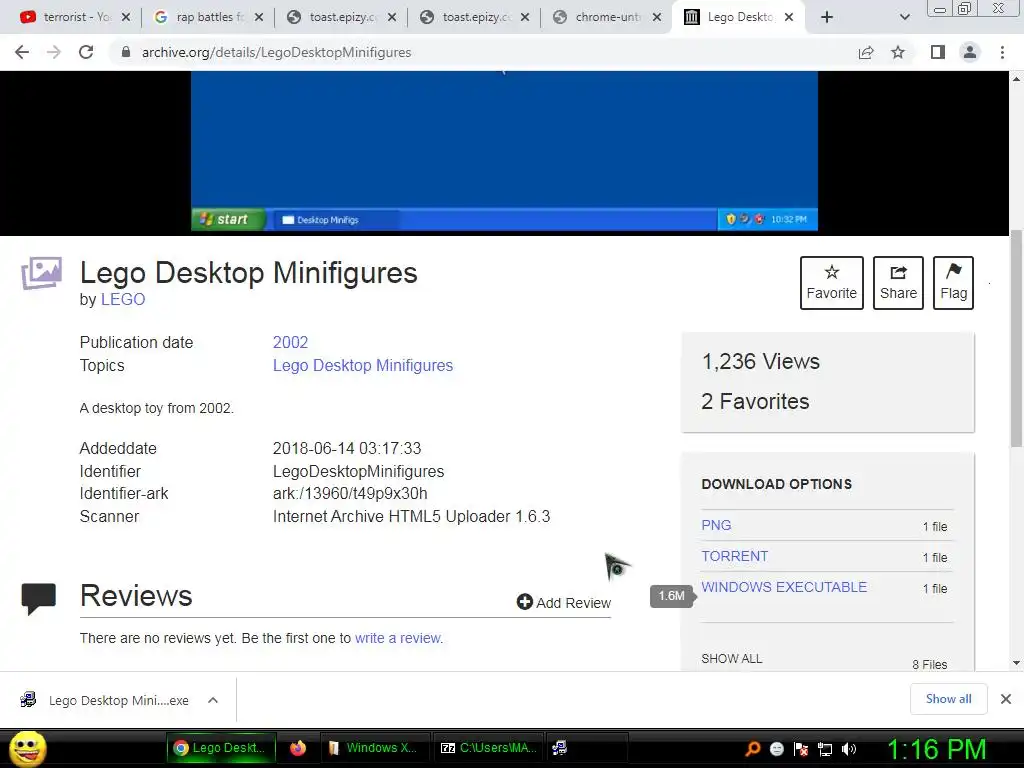
Task: Flag this archive item
Action: pyautogui.click(x=953, y=283)
